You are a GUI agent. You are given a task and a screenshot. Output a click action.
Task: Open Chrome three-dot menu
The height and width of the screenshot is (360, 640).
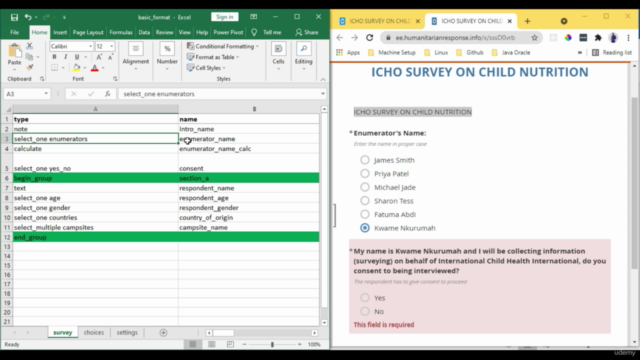pyautogui.click(x=628, y=38)
